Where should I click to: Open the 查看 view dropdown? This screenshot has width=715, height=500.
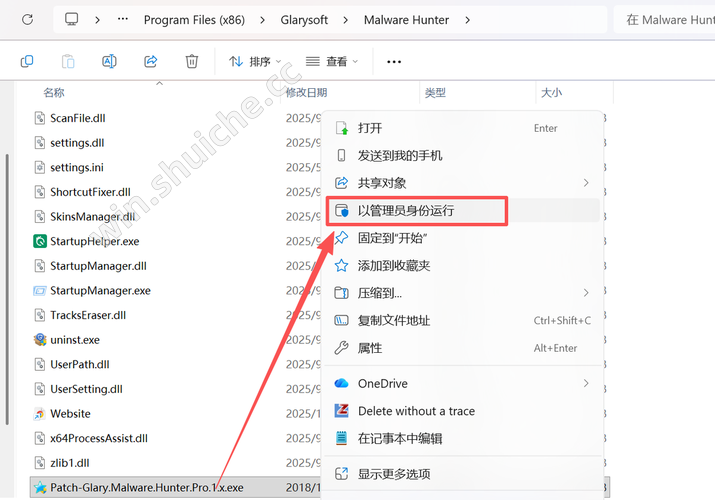(331, 61)
